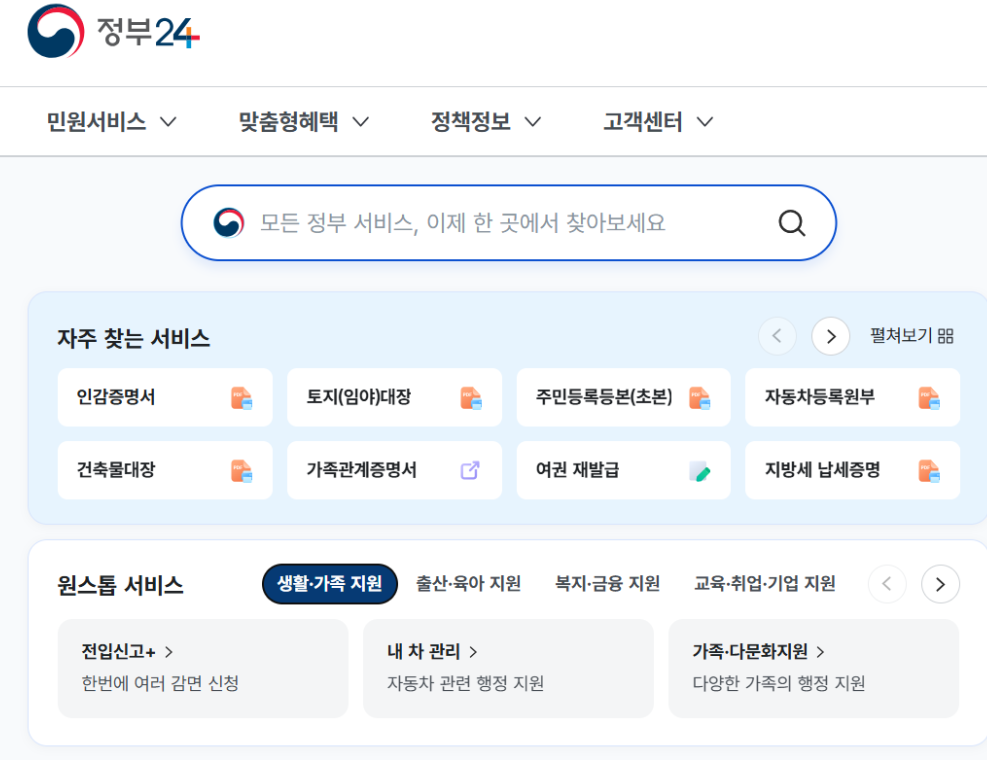Show previous 자주 찾는 서비스 items

[777, 336]
